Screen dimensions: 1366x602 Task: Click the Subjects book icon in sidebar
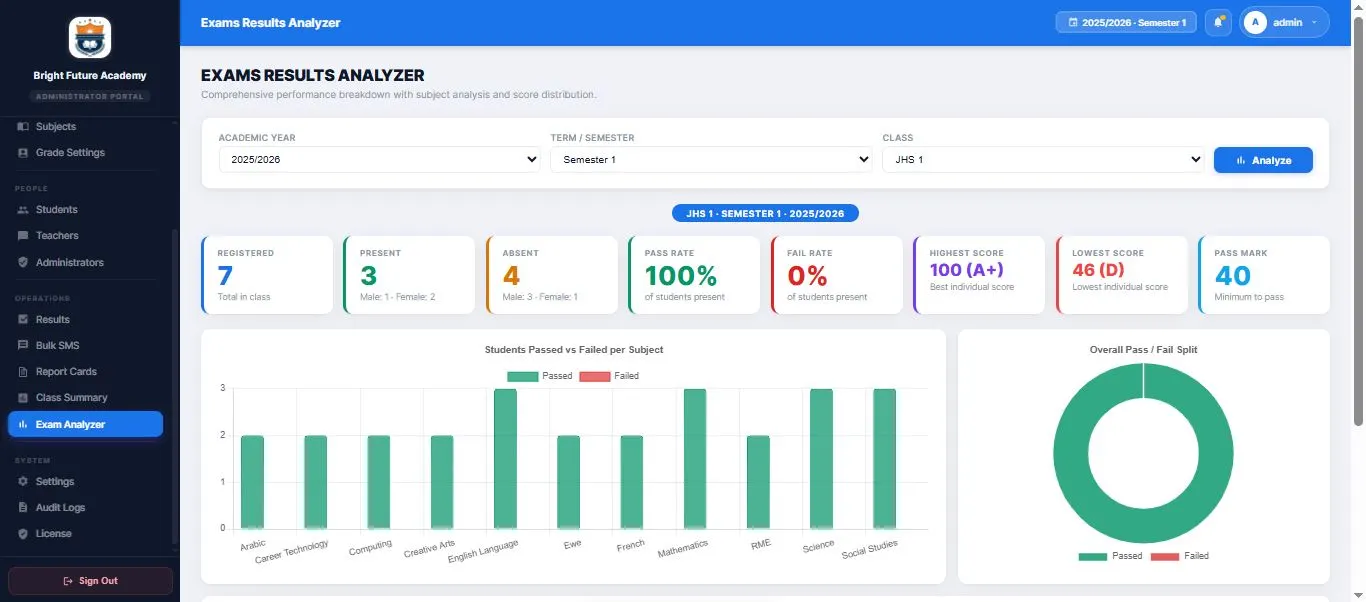point(23,127)
